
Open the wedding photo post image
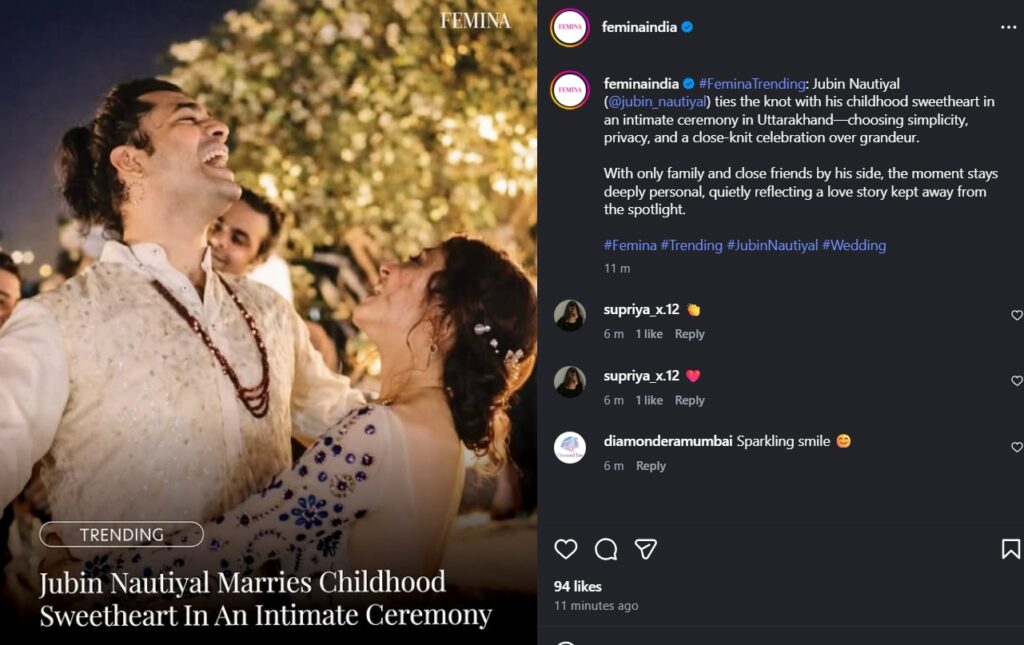pyautogui.click(x=268, y=300)
